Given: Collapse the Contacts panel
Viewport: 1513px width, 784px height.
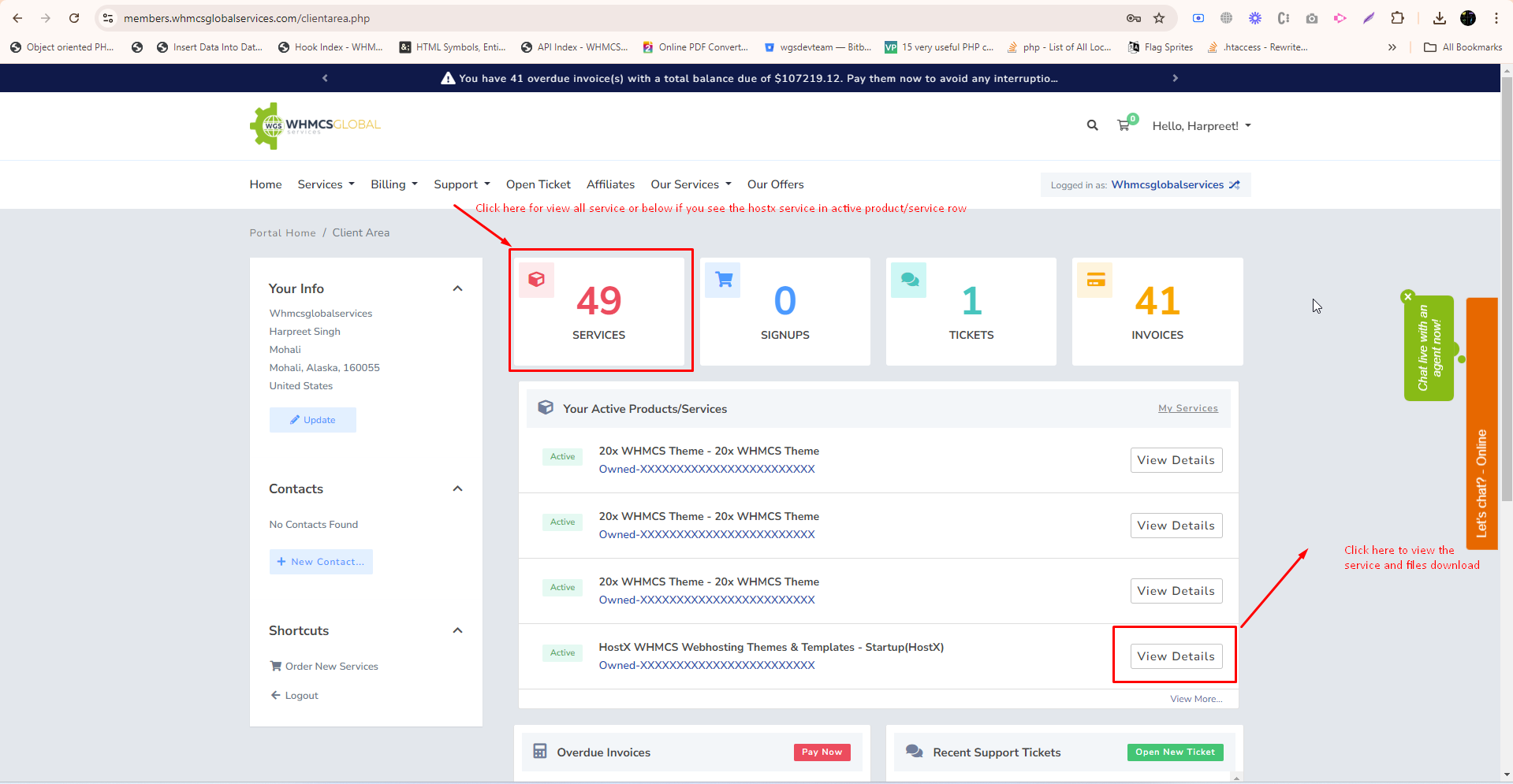Looking at the screenshot, I should coord(457,489).
